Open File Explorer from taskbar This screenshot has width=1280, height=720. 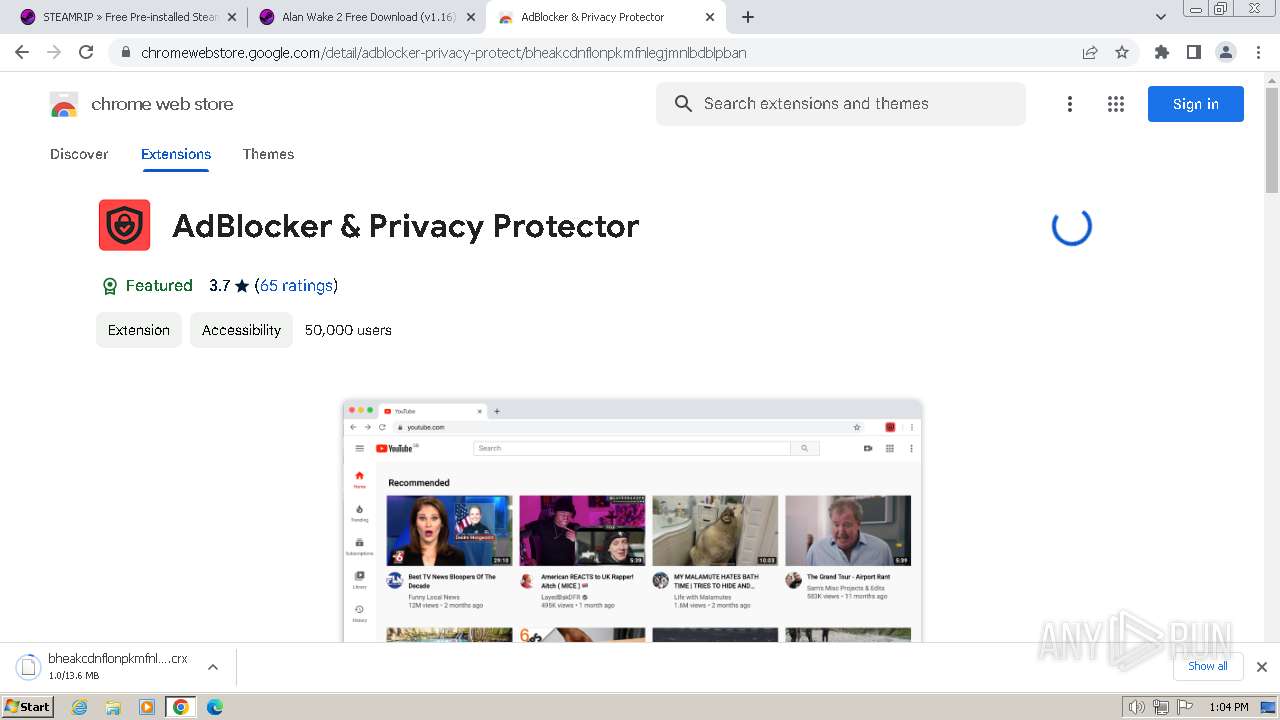point(113,707)
